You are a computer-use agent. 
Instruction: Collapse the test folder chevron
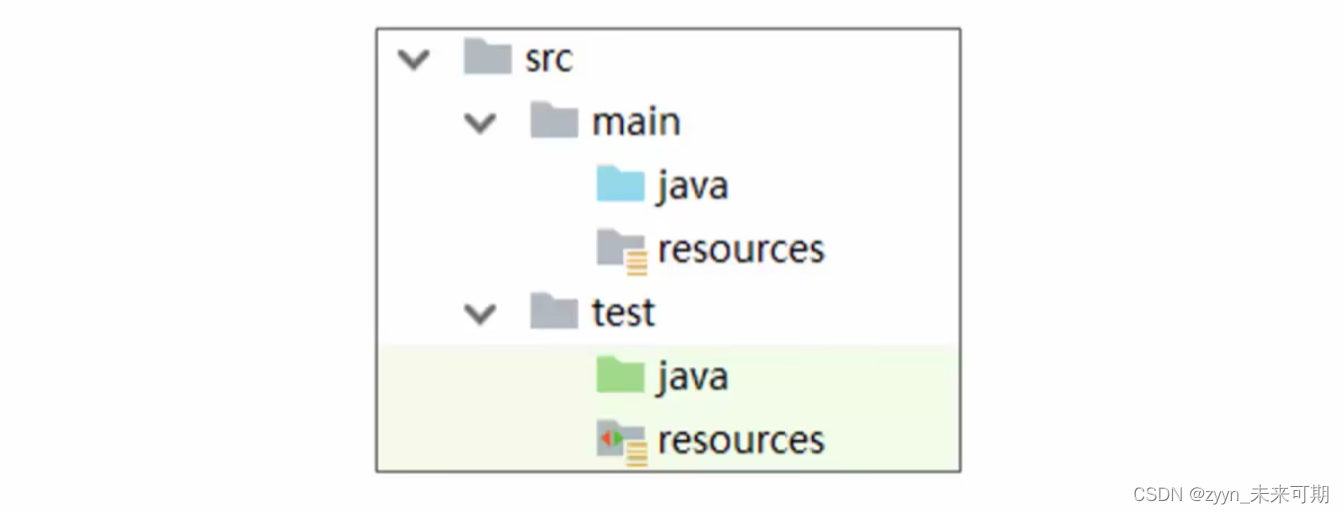pos(481,314)
